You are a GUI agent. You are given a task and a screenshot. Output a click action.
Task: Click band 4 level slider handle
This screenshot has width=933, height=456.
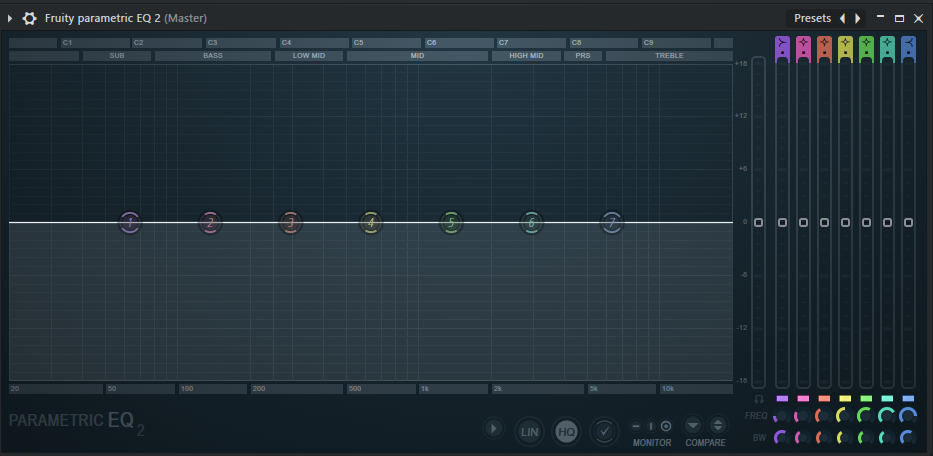coord(845,223)
